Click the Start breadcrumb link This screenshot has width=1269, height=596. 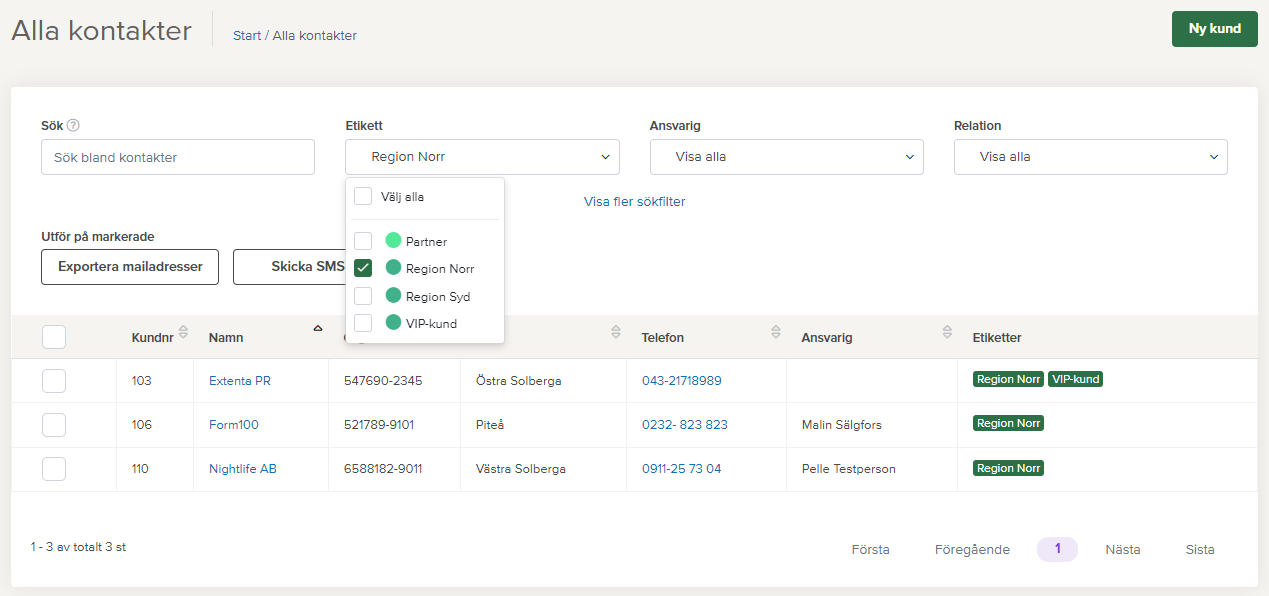coord(247,36)
